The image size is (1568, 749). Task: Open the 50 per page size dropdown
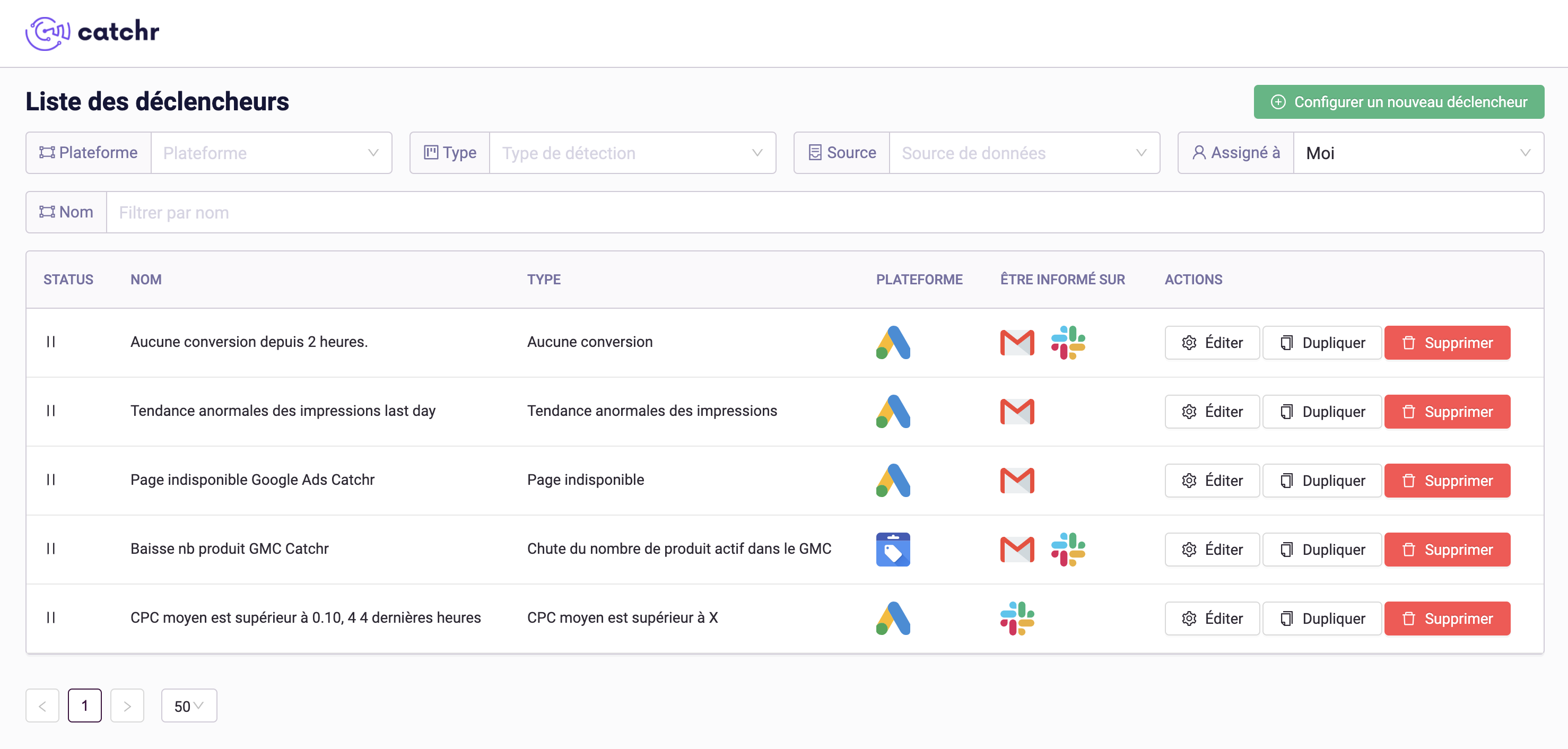coord(189,706)
